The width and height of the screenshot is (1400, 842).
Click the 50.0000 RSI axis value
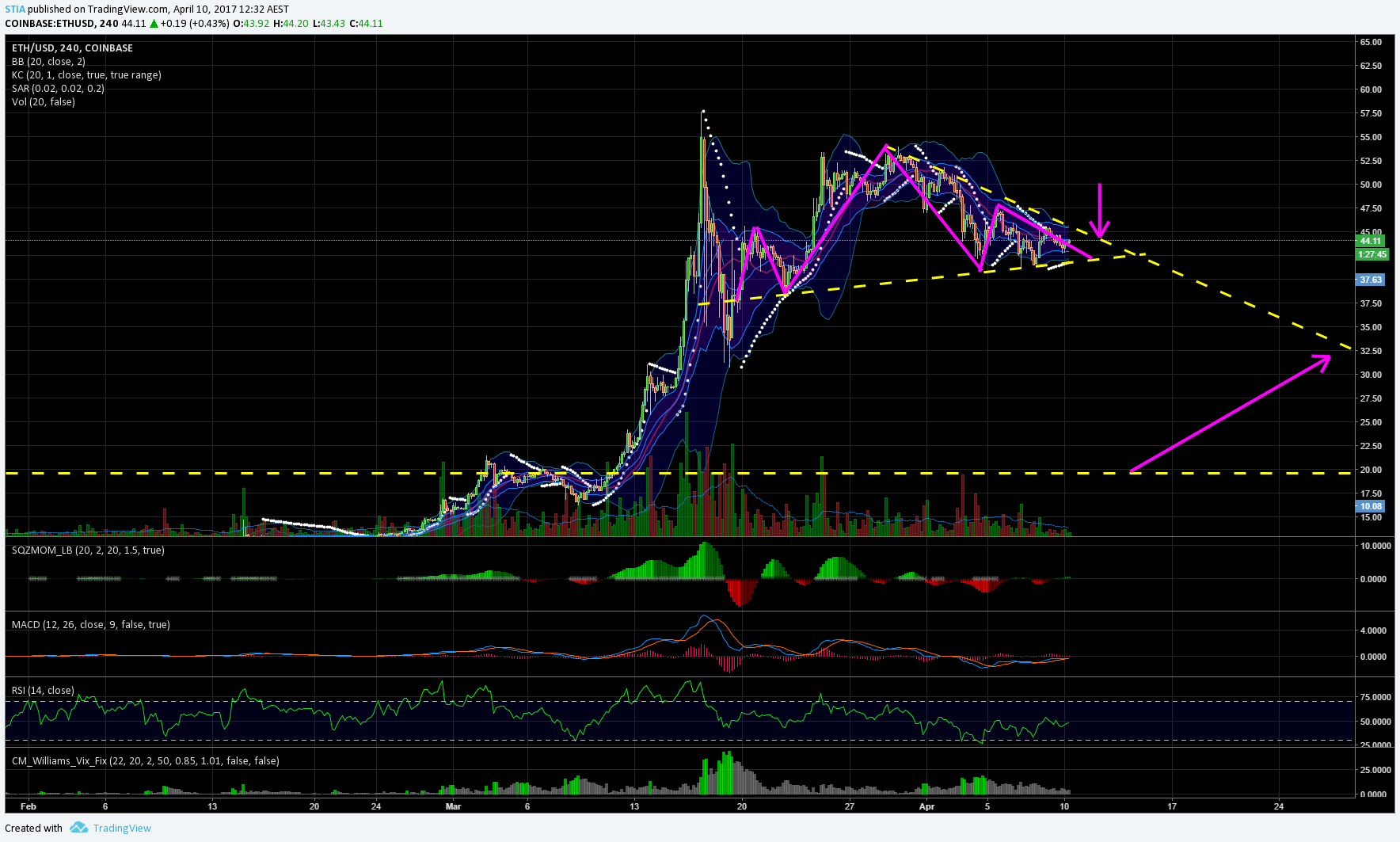[1375, 722]
